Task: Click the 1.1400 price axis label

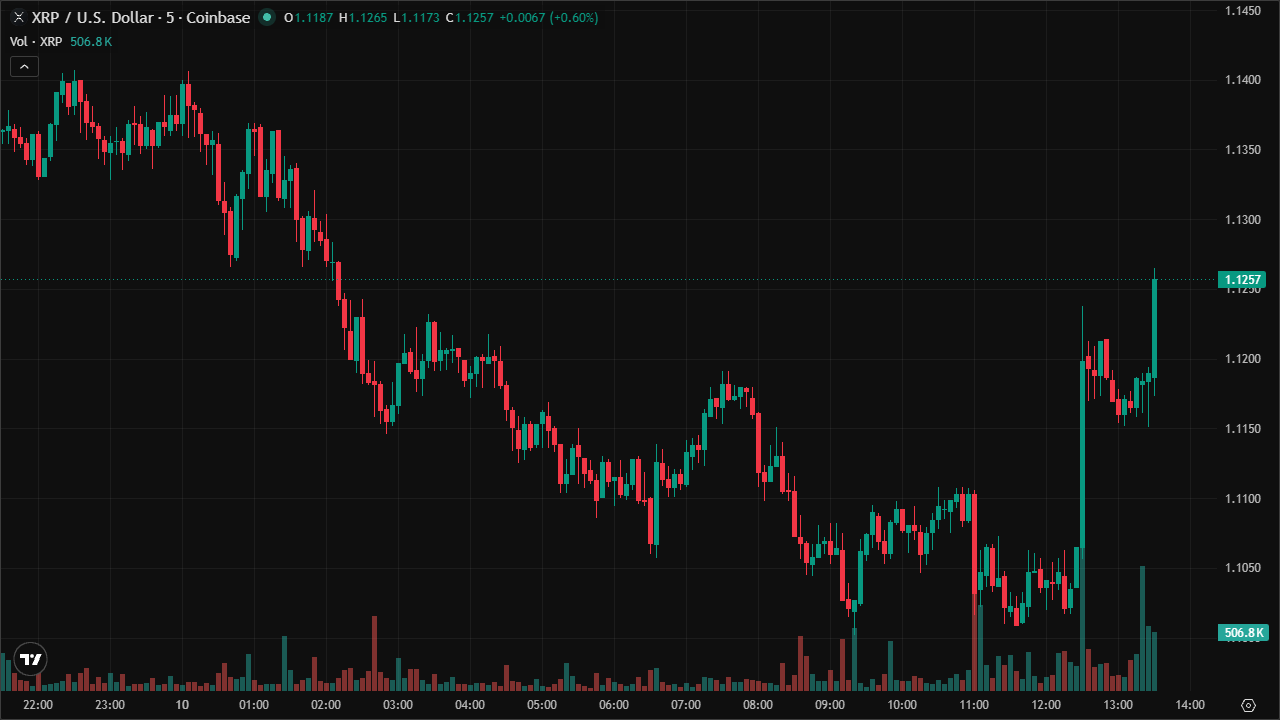Action: [x=1243, y=80]
